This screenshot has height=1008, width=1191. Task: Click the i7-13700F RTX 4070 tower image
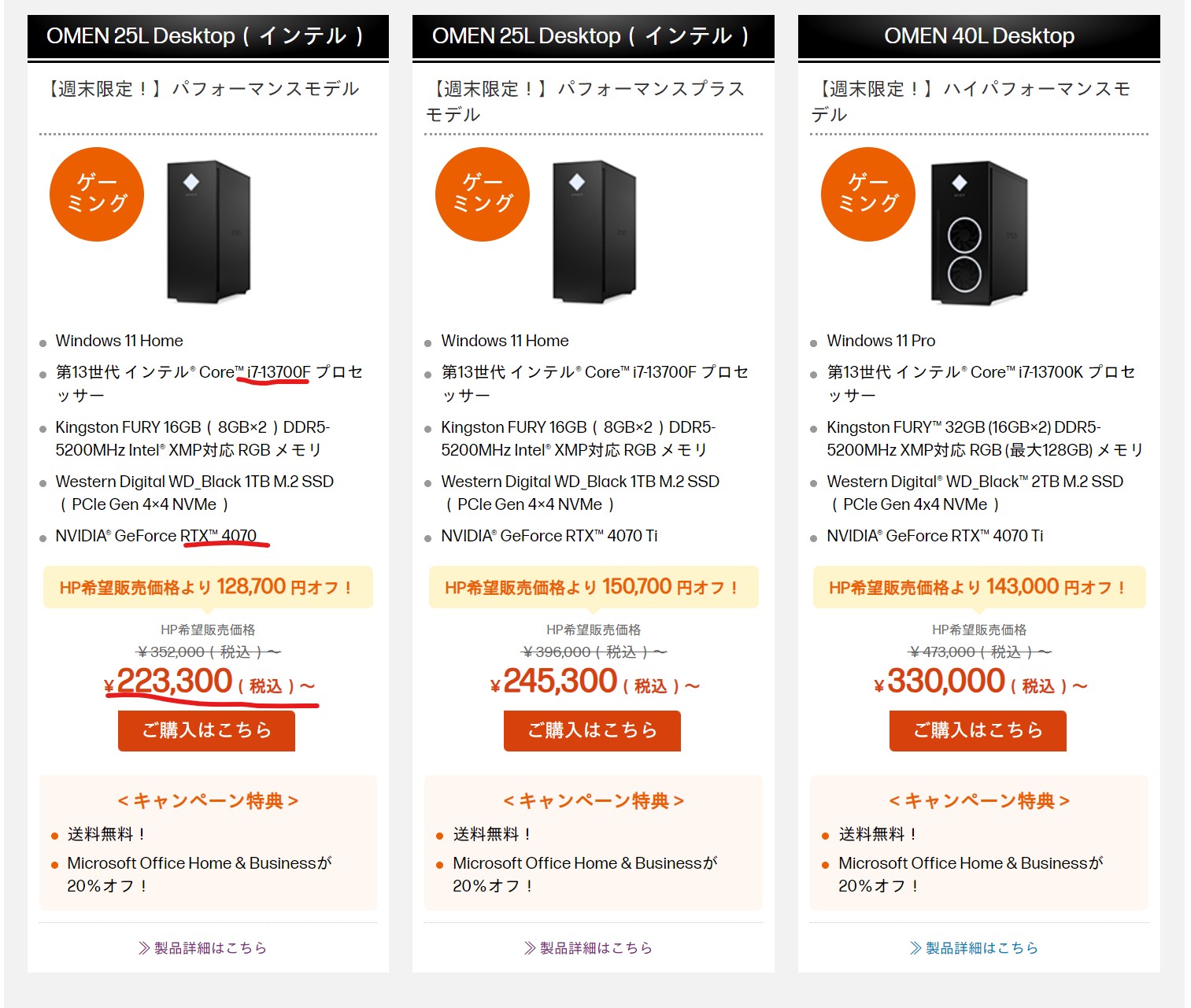(x=209, y=231)
